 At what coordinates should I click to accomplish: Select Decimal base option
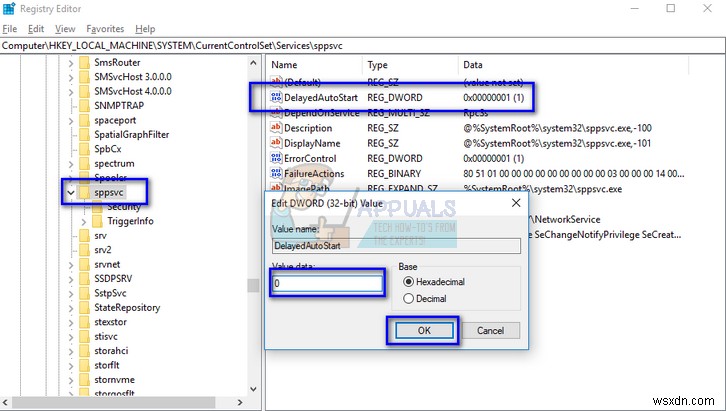408,299
